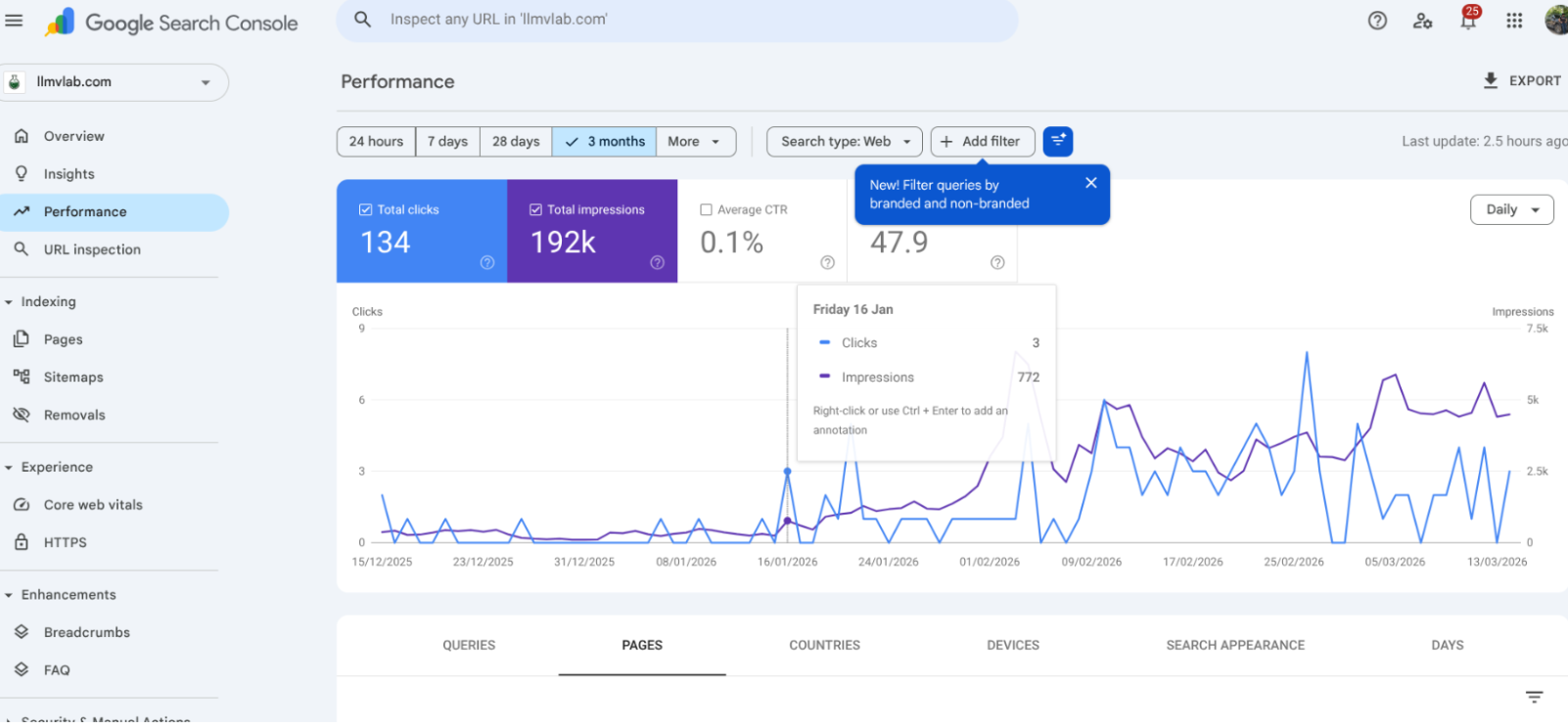Click the FAQ layers icon
This screenshot has height=724, width=1568.
[22, 670]
